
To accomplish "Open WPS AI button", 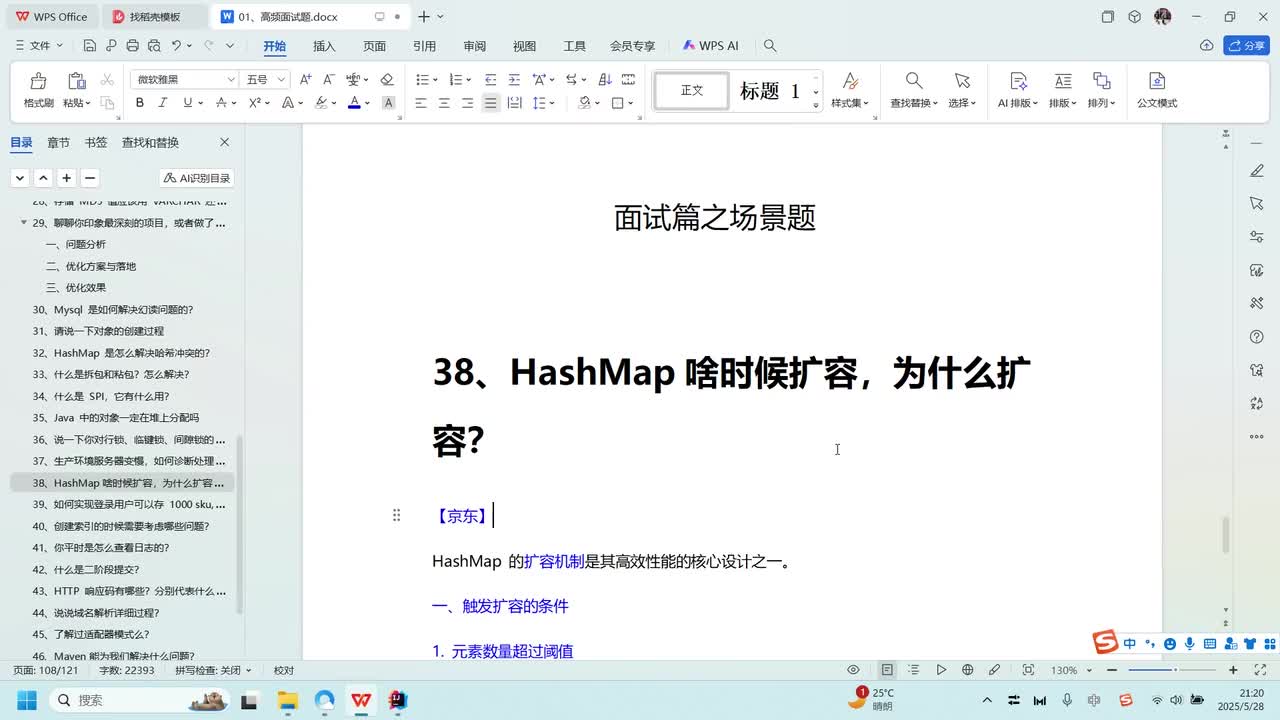I will click(710, 46).
